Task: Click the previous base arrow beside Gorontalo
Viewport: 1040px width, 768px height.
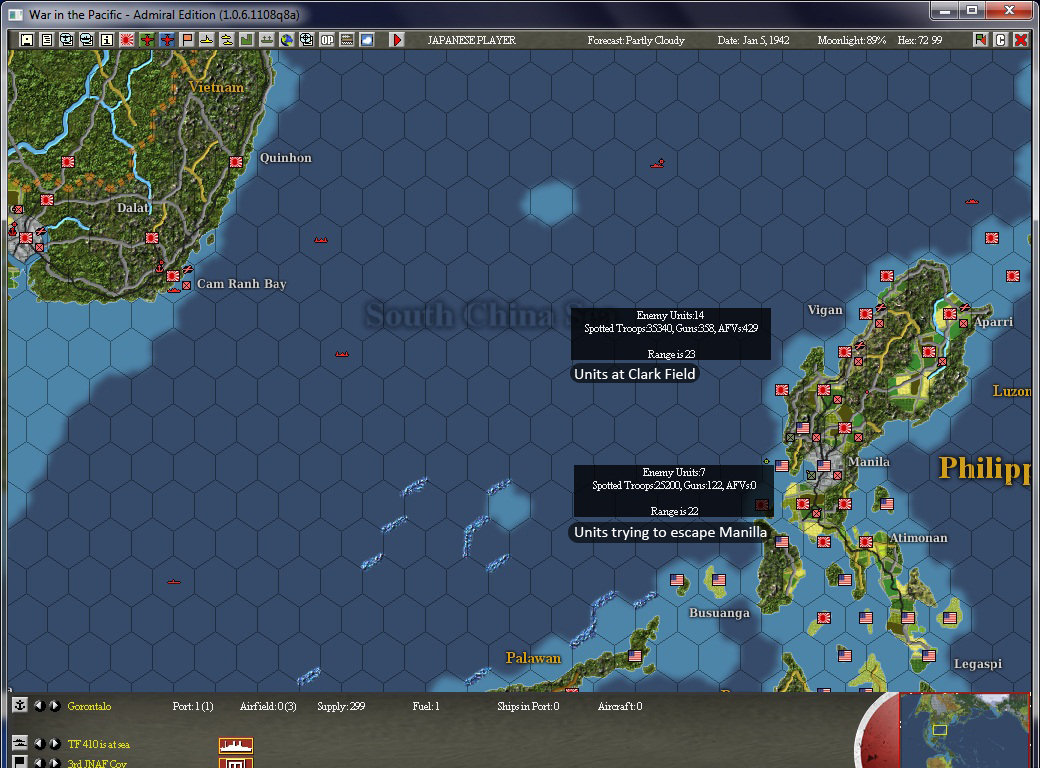Action: tap(39, 706)
